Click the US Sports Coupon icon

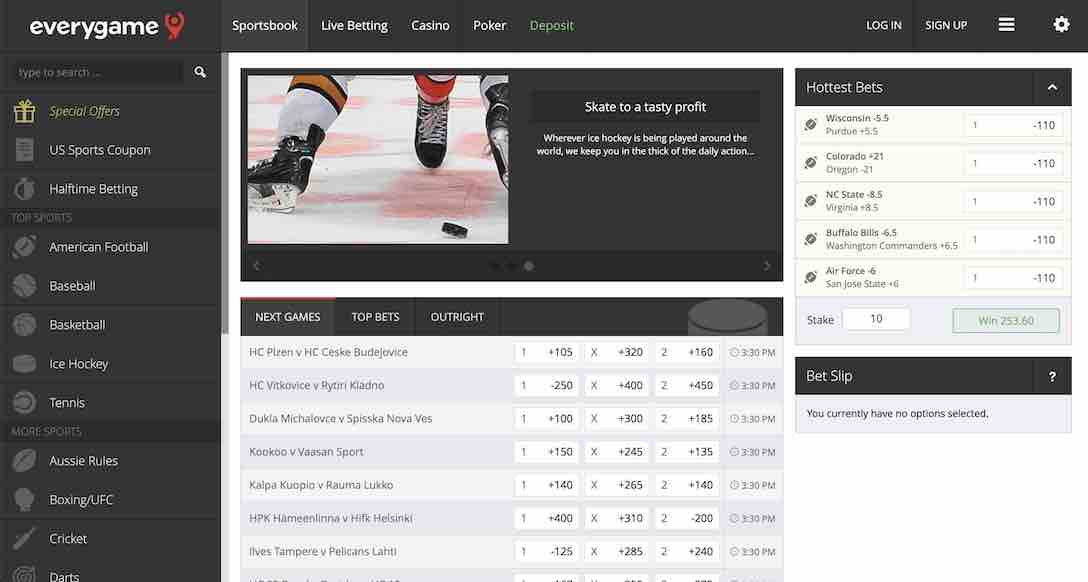pos(24,150)
